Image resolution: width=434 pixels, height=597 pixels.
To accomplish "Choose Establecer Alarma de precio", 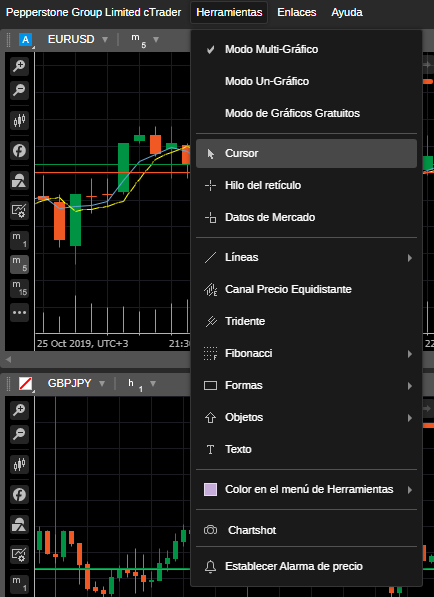I will click(x=306, y=567).
